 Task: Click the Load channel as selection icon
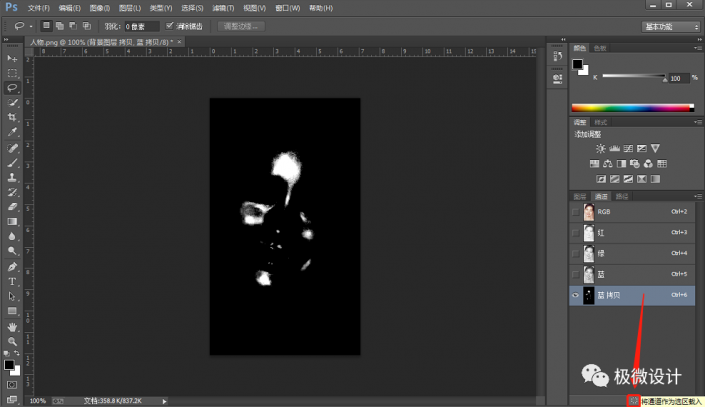point(633,400)
